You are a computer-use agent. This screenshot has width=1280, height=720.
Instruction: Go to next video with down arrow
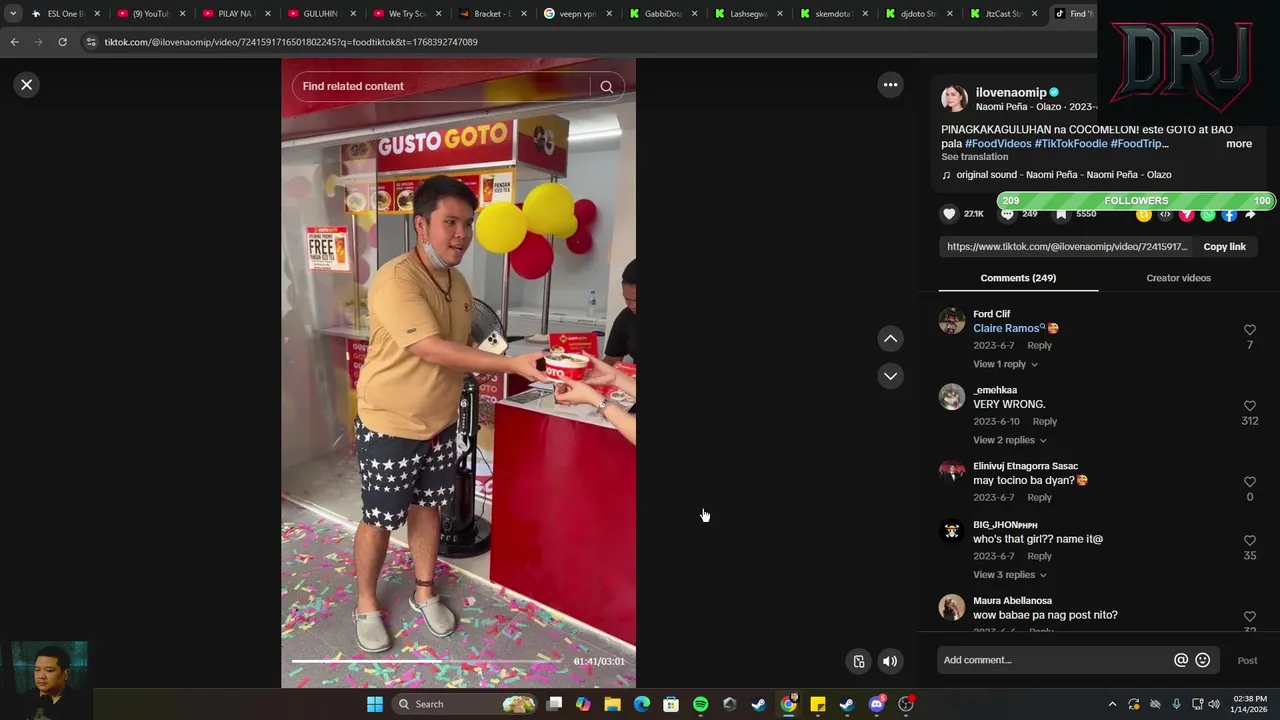pyautogui.click(x=890, y=376)
